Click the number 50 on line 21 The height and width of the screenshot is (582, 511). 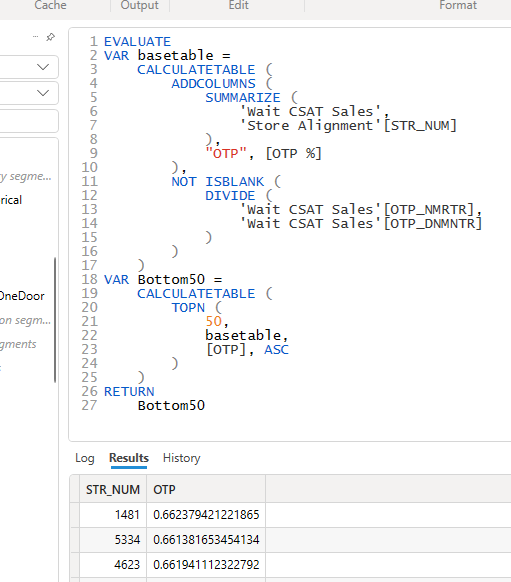[x=214, y=321]
